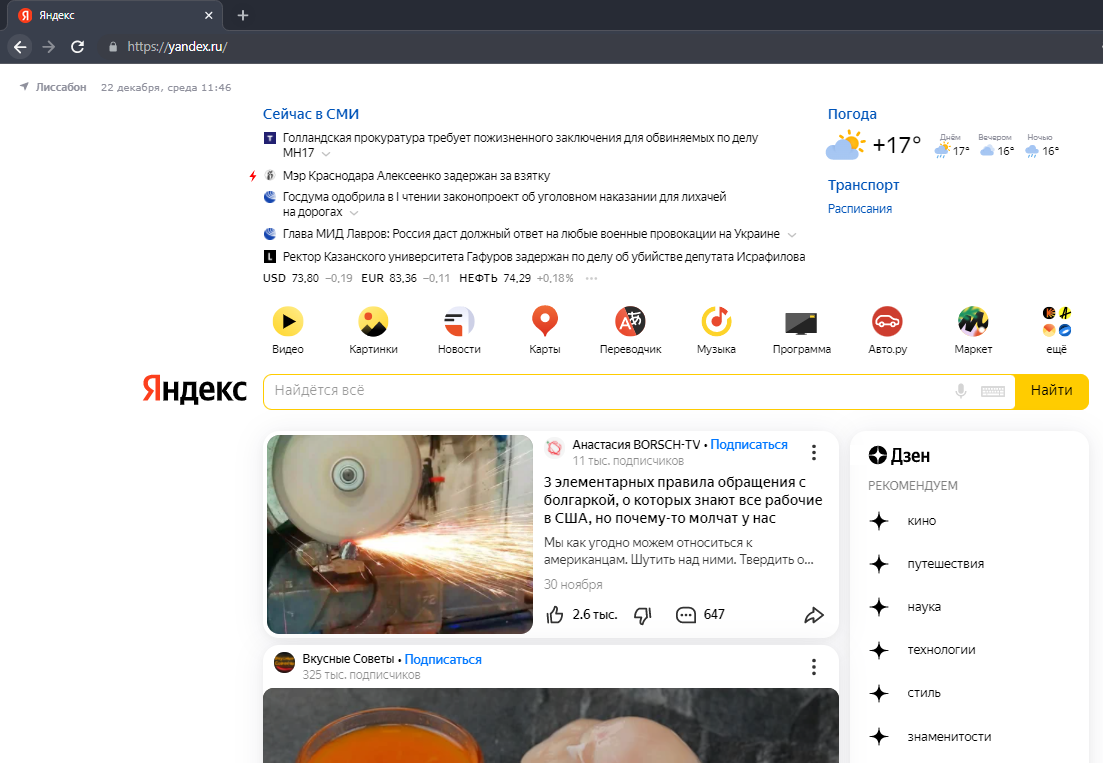1103x763 pixels.
Task: Open a new browser tab with plus
Action: [243, 15]
